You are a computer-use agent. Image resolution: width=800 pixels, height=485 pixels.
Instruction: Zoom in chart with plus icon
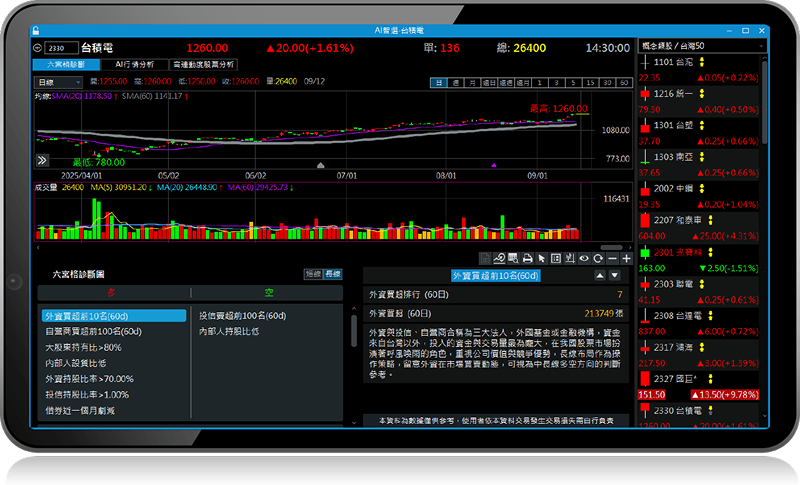click(627, 259)
